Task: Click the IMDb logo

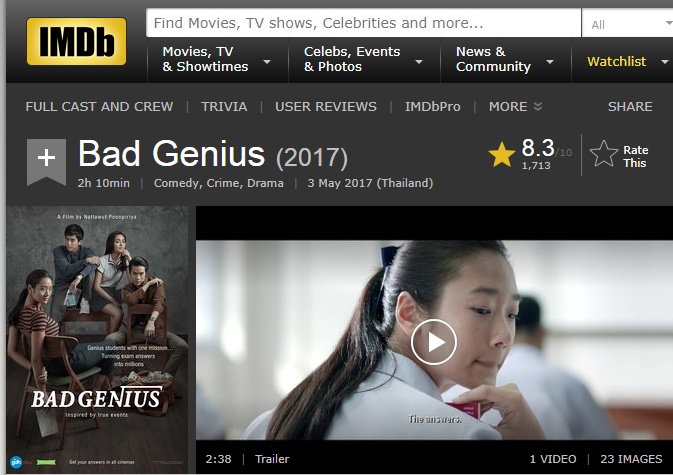Action: pyautogui.click(x=76, y=41)
